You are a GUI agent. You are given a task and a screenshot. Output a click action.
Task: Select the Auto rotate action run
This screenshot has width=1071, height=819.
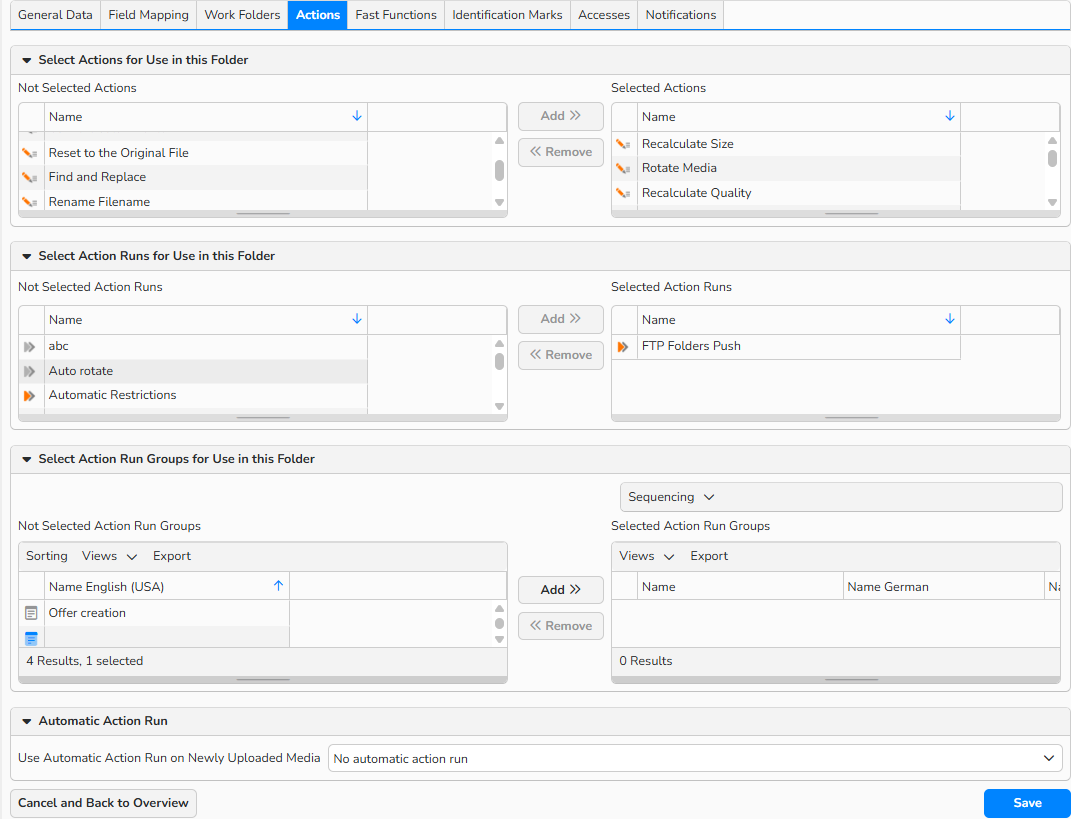point(193,372)
